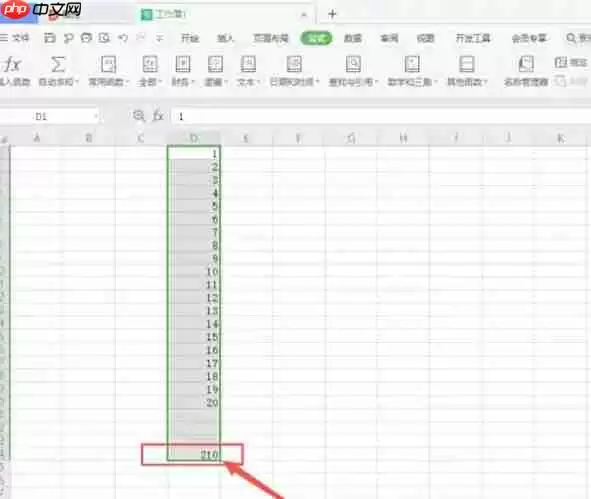The height and width of the screenshot is (499, 591).
Task: Select the cell containing 20
Action: point(194,403)
